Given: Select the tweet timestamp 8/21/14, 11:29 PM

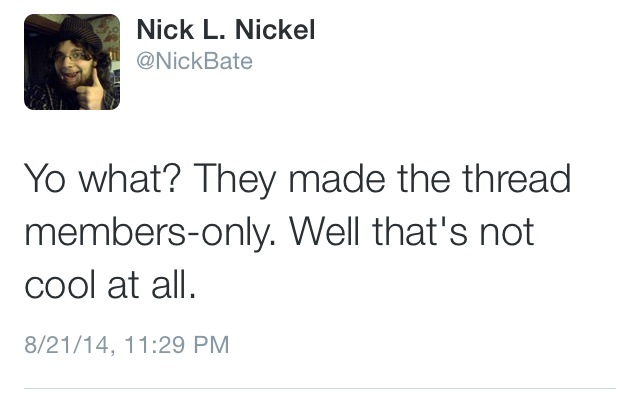Looking at the screenshot, I should click(127, 344).
